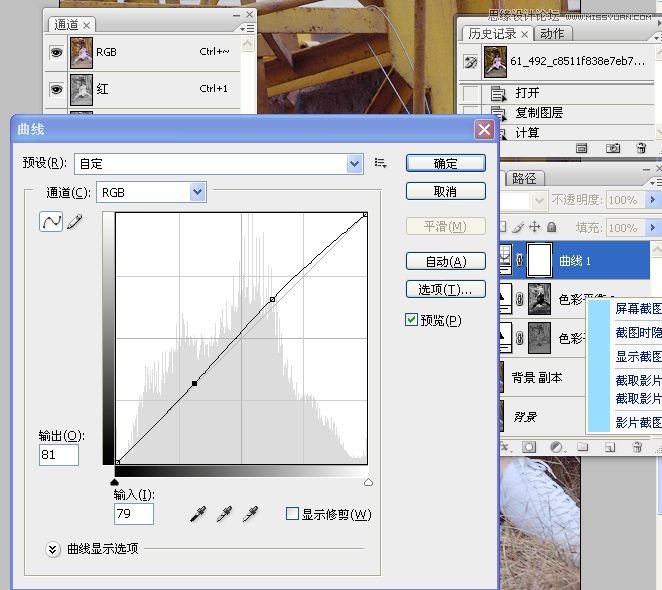Select the curve point editing tool
Viewport: 662px width, 590px height.
tap(51, 221)
